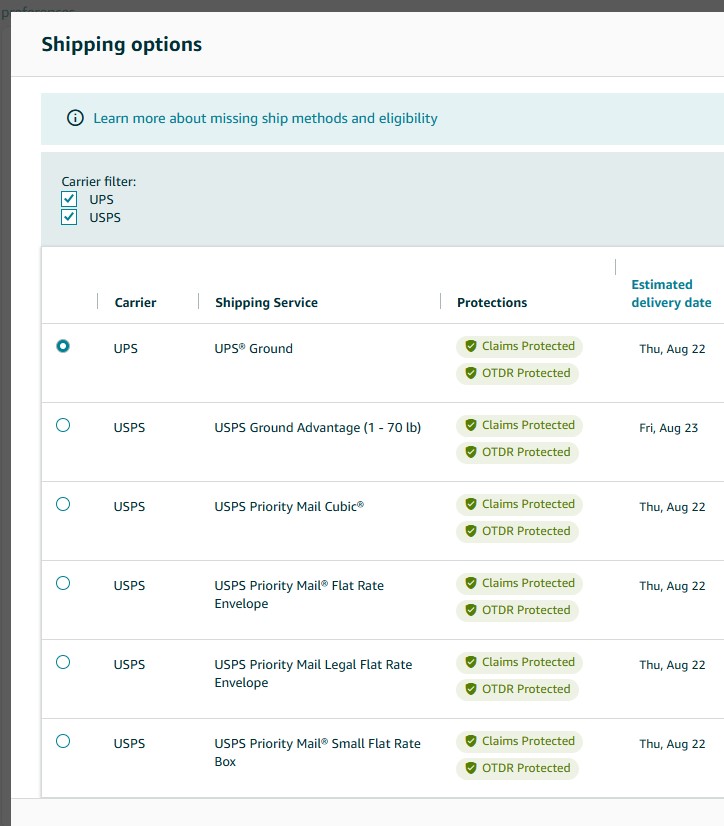Viewport: 724px width, 826px height.
Task: Click OTDR Protected badge for Legal Flat Rate Envelope
Action: (517, 689)
